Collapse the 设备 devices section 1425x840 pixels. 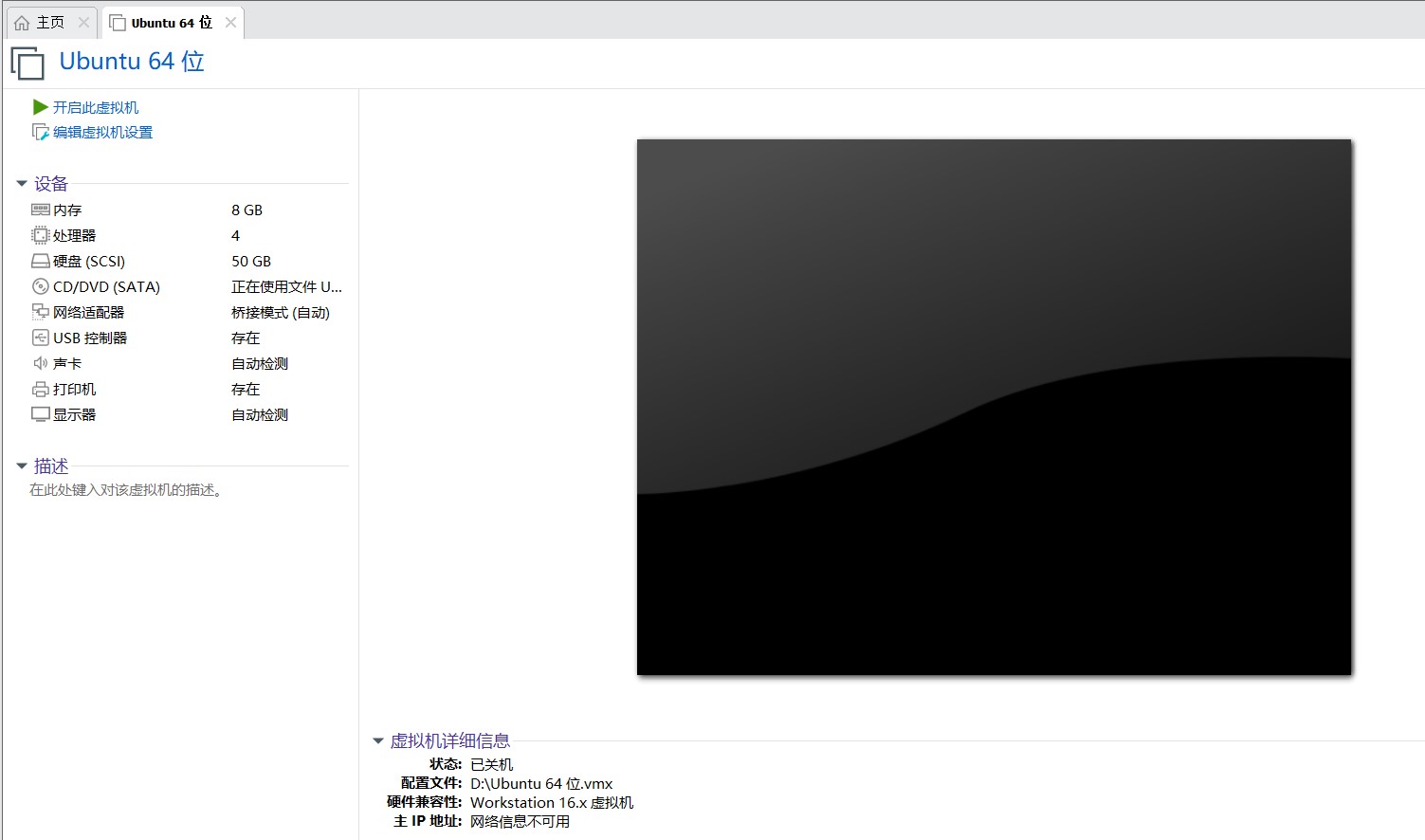click(x=22, y=184)
